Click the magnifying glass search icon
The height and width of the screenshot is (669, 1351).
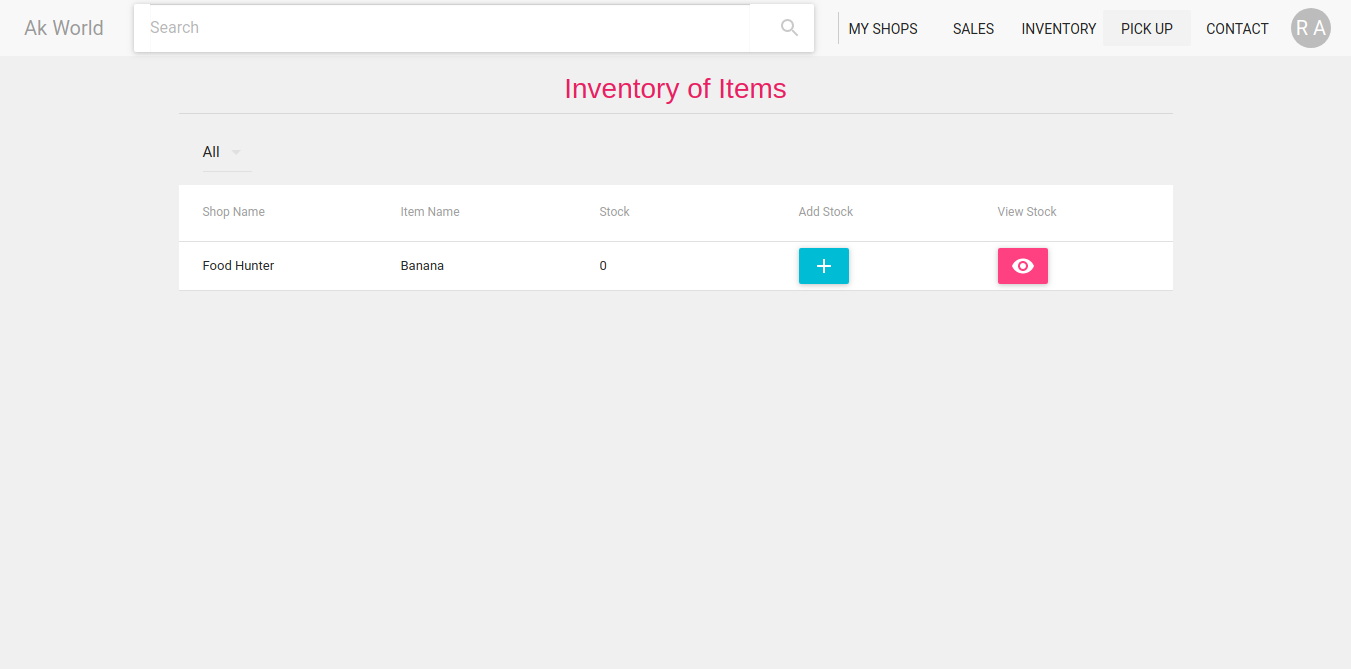point(789,28)
